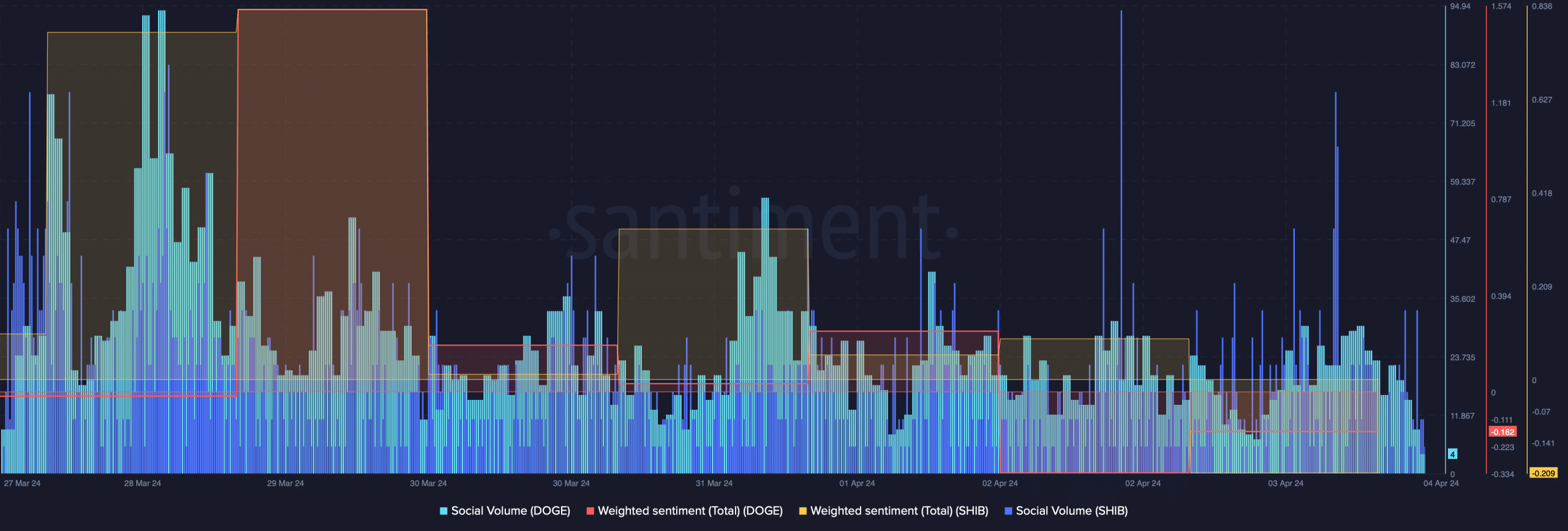Click the 29 Mar 24 date label
This screenshot has height=531, width=1568.
point(285,483)
